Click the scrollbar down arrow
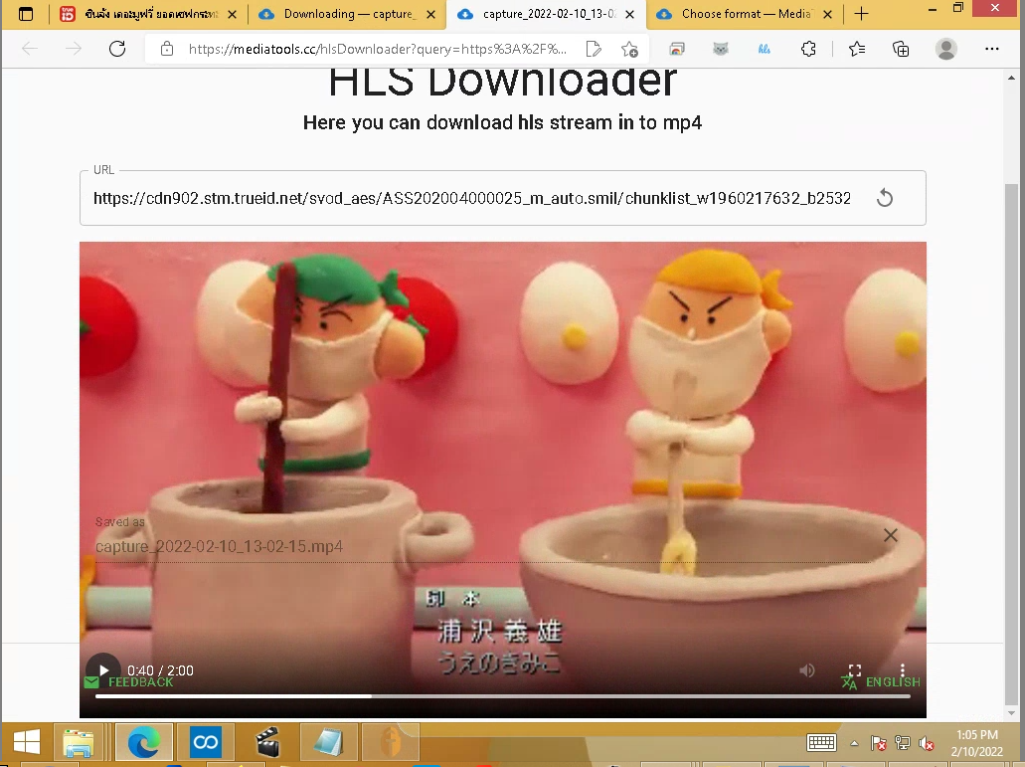 coord(1011,713)
